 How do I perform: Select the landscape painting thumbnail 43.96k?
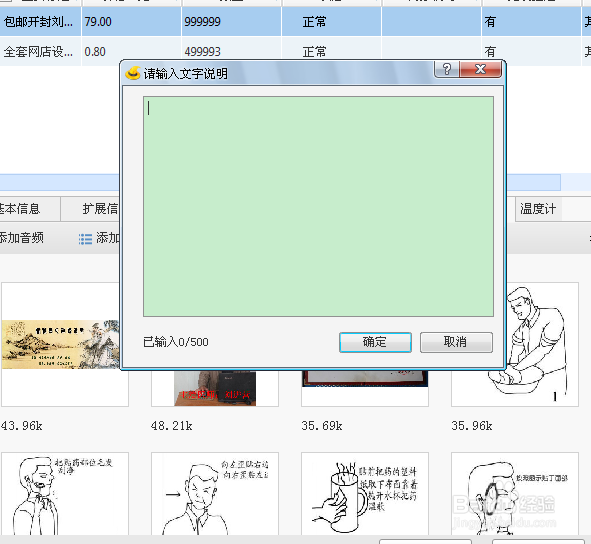(64, 344)
